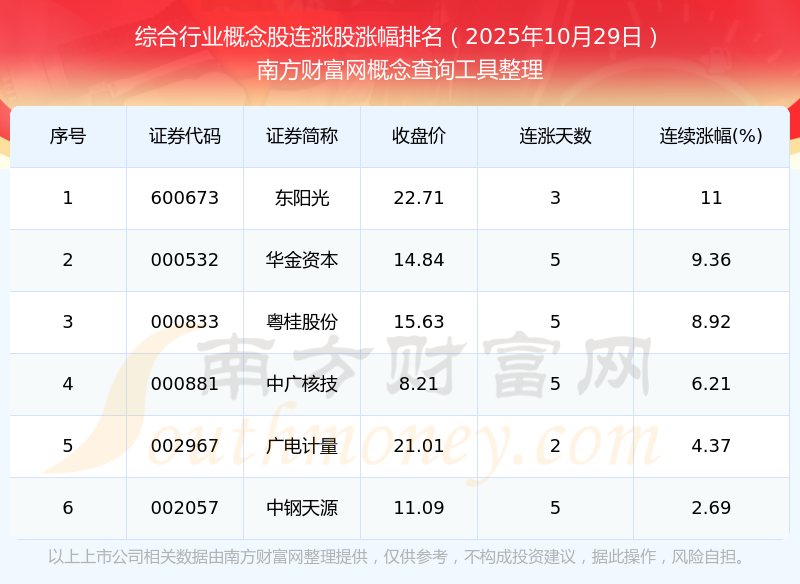Click stock code 002057

point(185,508)
